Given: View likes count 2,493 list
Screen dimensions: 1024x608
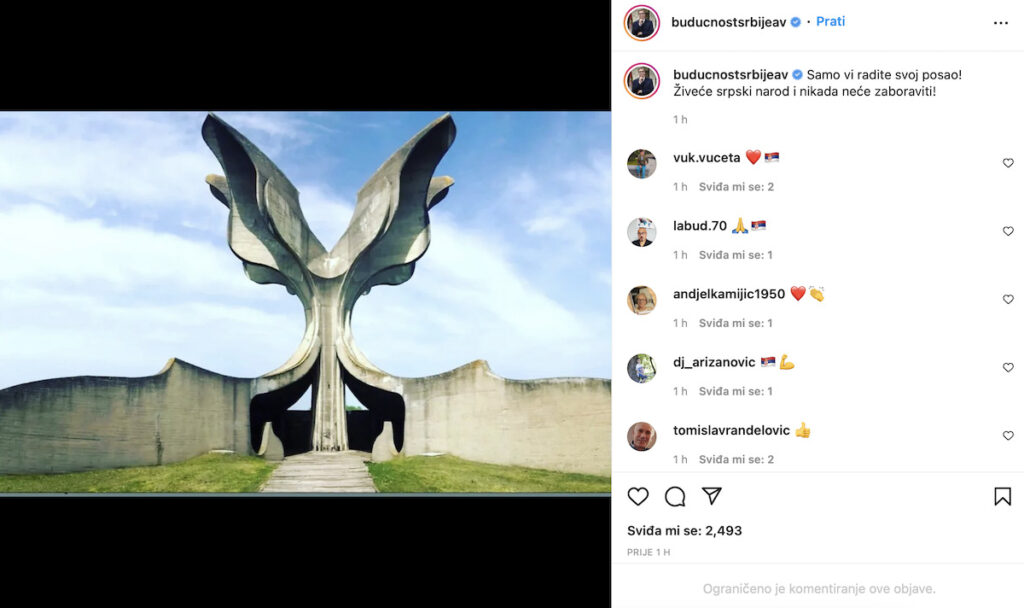Looking at the screenshot, I should click(x=684, y=531).
